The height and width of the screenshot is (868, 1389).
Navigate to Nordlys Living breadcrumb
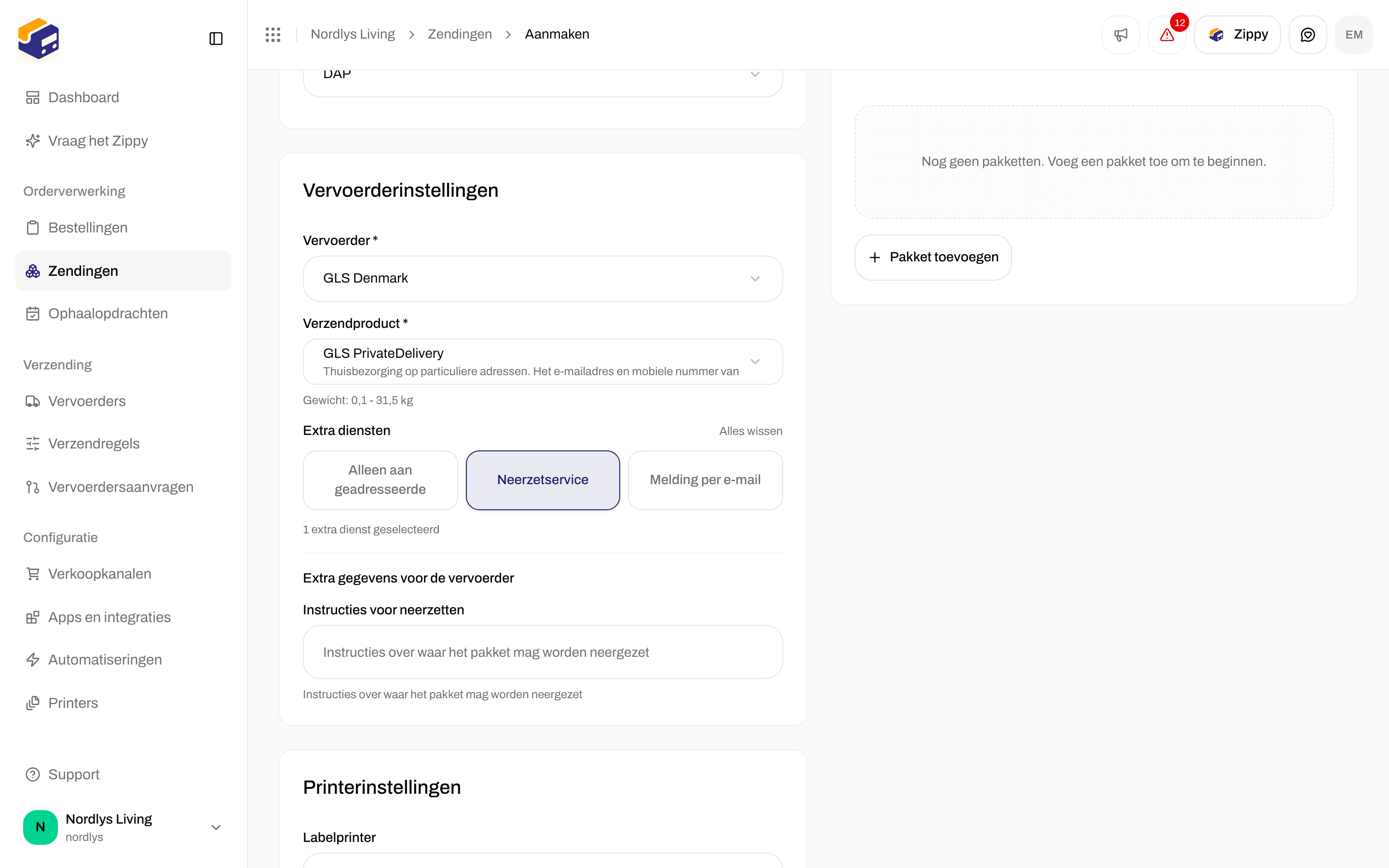[x=353, y=34]
